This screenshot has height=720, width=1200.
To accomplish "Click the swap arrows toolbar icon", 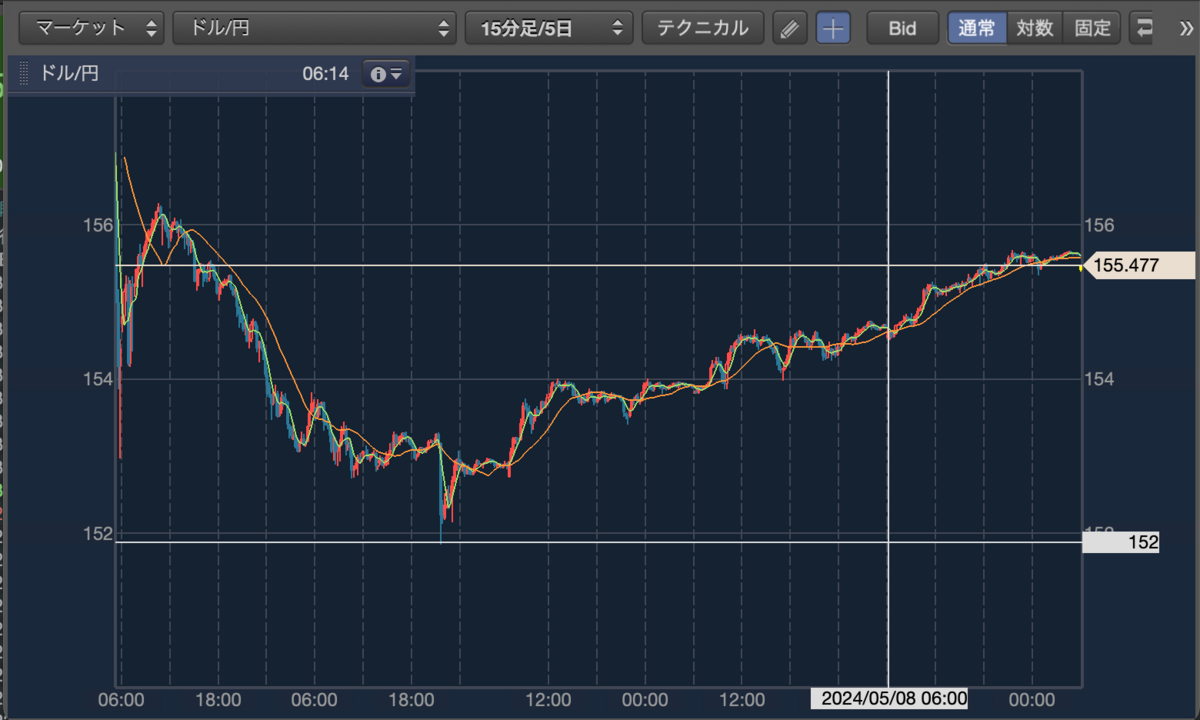I will (1144, 28).
